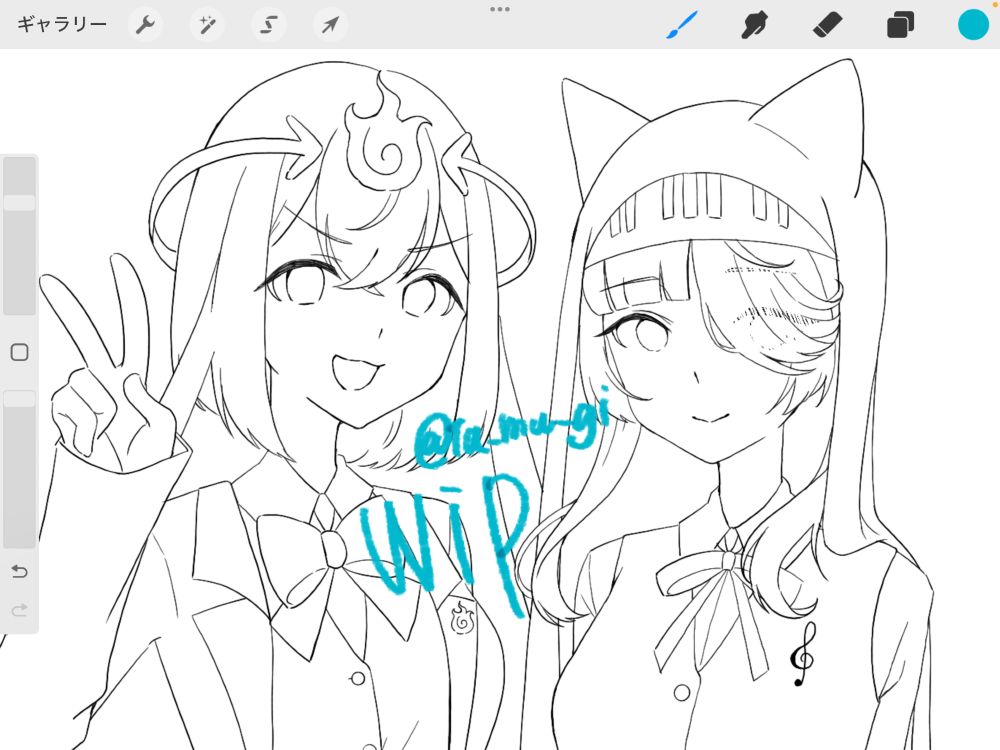1000x750 pixels.
Task: Tap the three-dot handle at top center
Action: tap(500, 10)
